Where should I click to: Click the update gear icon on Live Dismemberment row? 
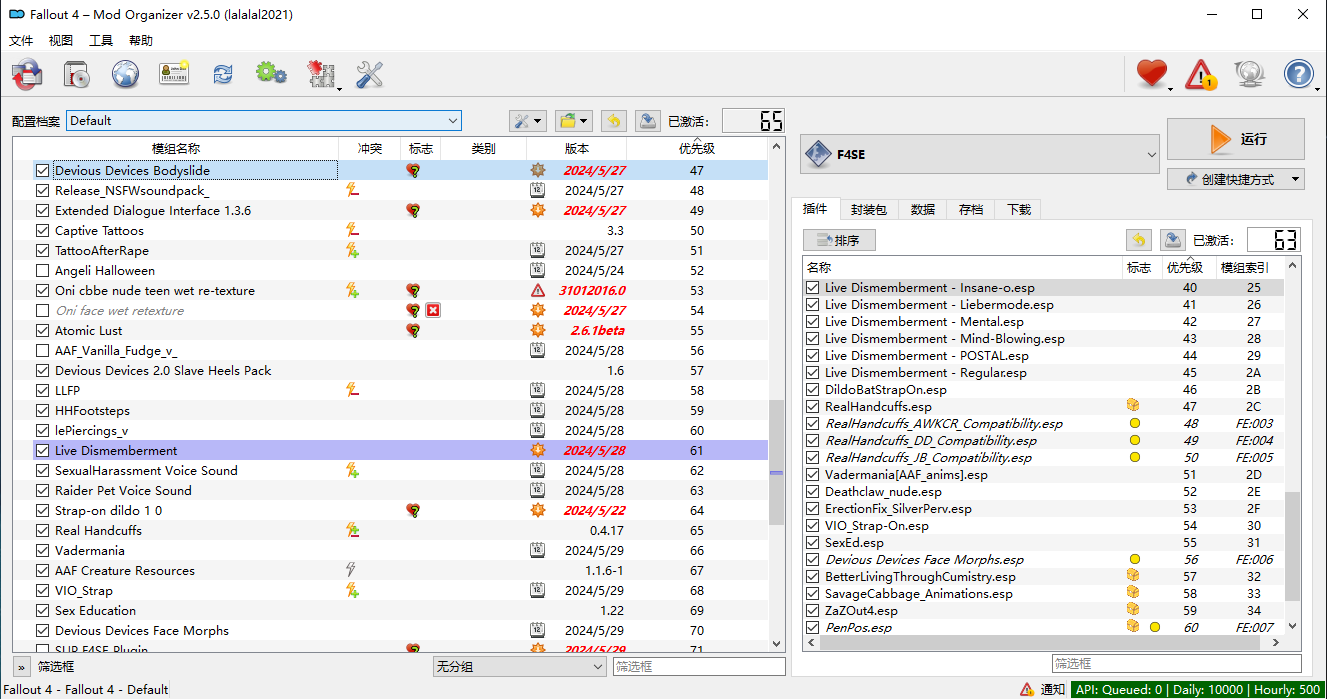537,451
